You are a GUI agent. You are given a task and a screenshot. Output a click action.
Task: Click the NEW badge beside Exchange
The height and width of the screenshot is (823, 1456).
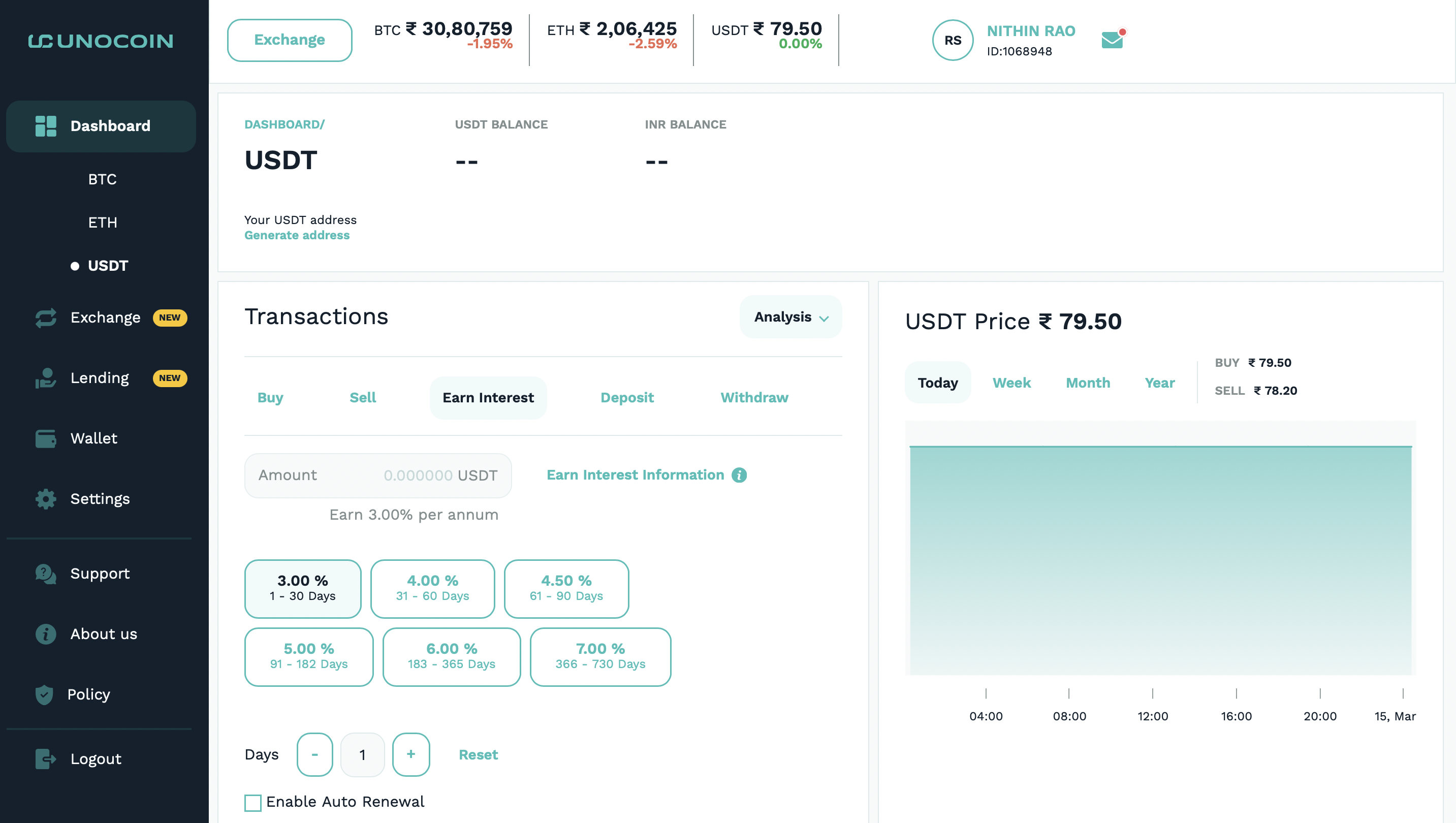170,318
